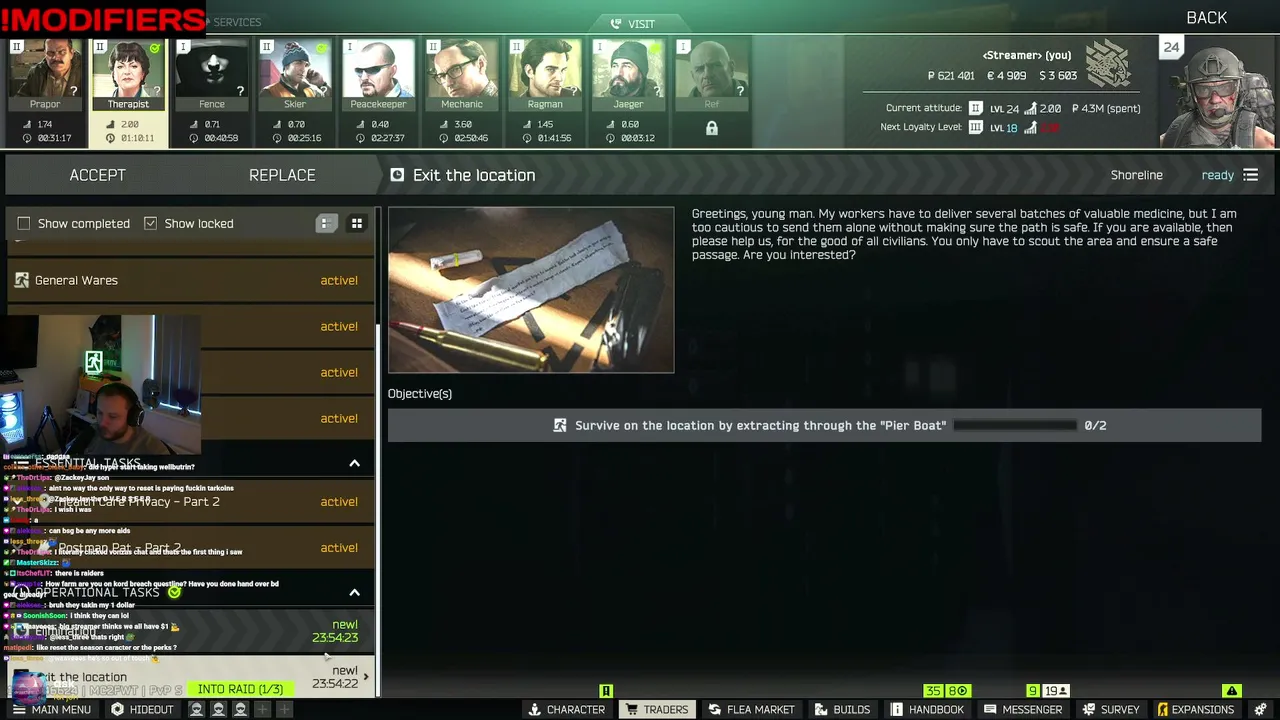Go to the HIDEOUT
The image size is (1280, 720).
click(x=142, y=709)
